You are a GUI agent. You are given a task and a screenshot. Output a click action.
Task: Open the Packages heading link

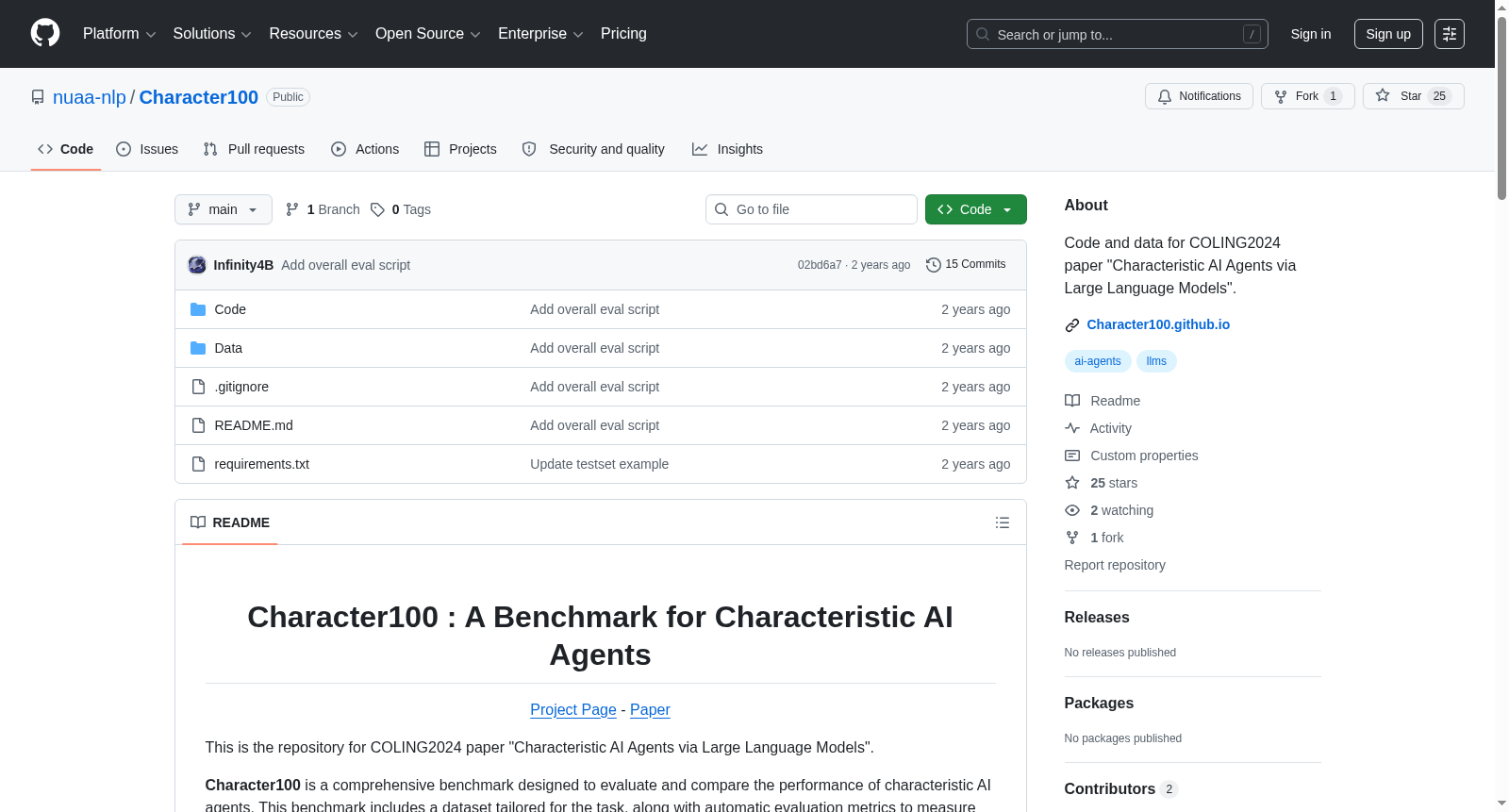coord(1099,704)
